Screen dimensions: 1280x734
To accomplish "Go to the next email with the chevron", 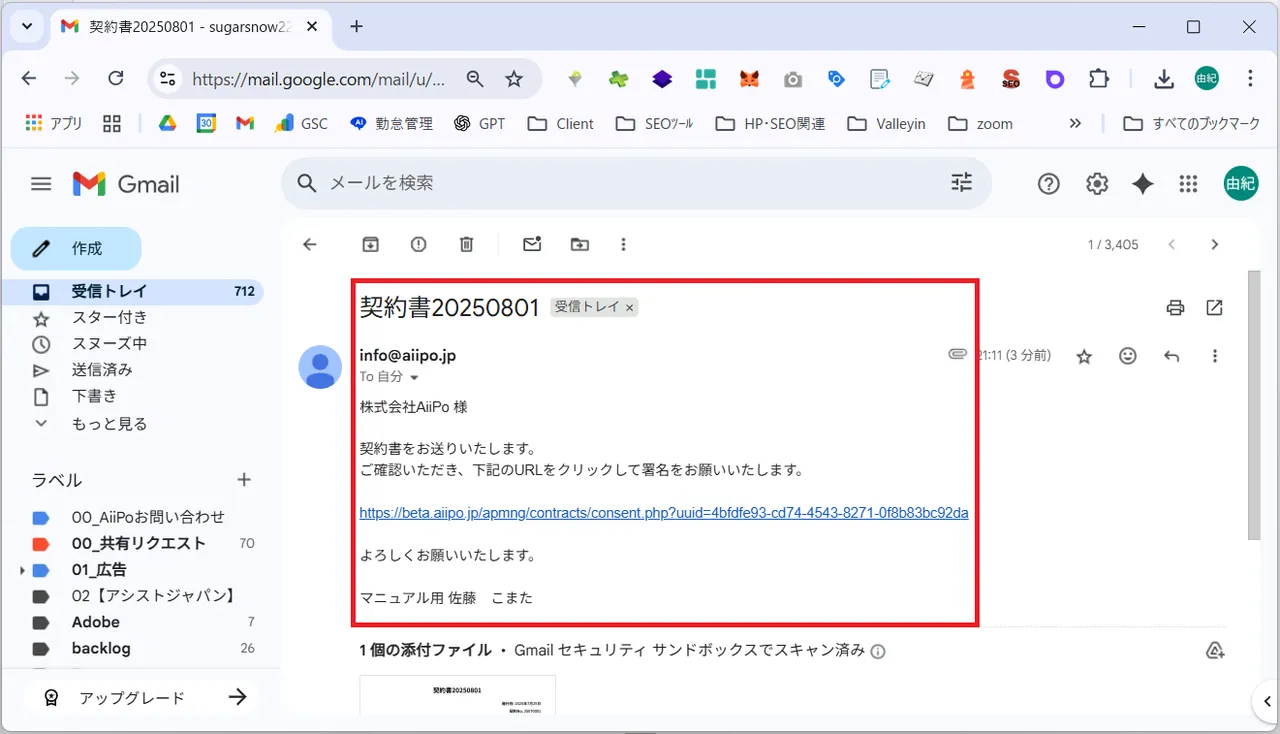I will (x=1215, y=244).
